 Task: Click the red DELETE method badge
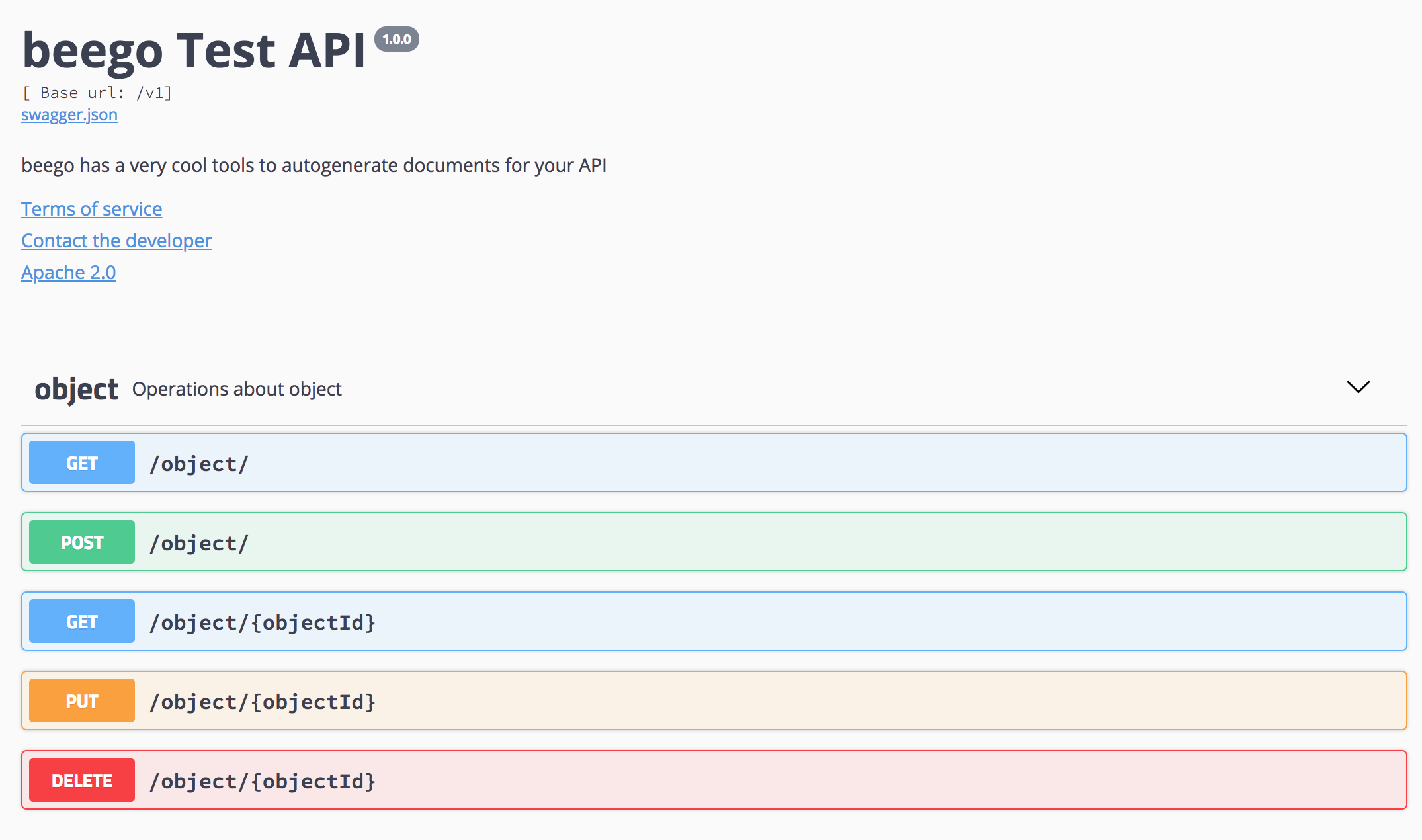82,780
